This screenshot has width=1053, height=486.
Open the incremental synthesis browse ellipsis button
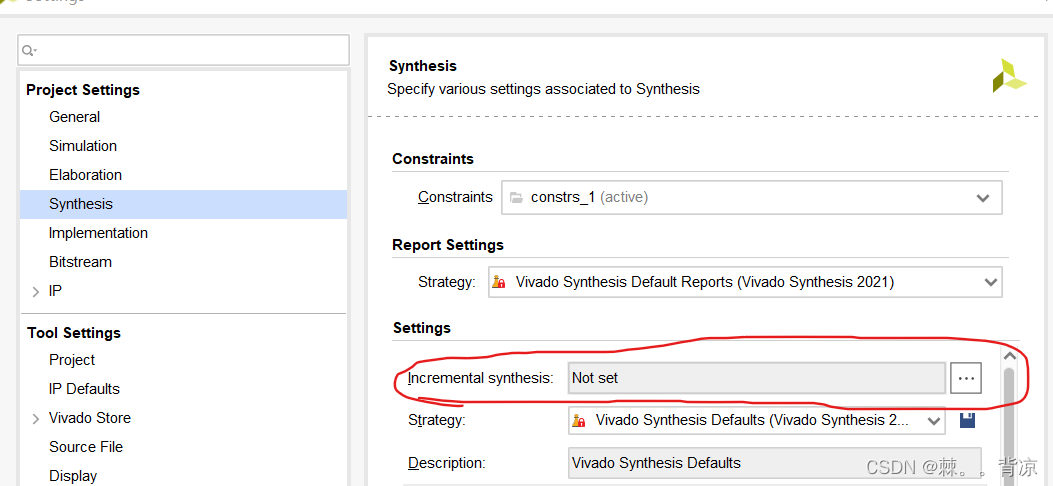pos(966,378)
